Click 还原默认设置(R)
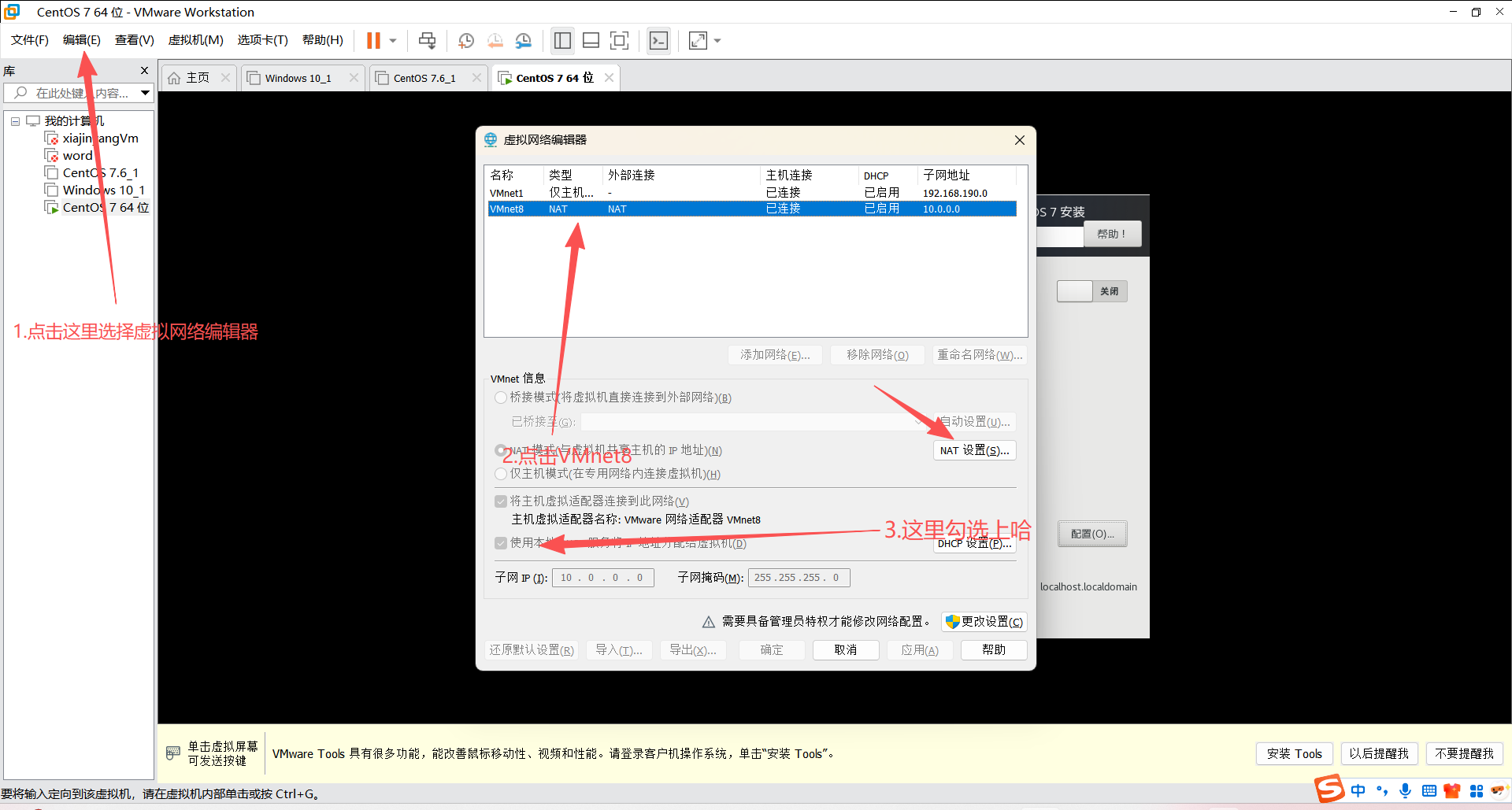 tap(532, 650)
